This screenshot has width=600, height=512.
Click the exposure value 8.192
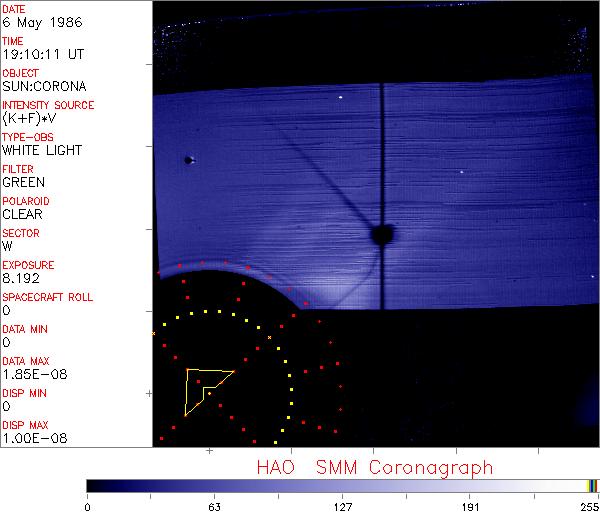(x=21, y=278)
